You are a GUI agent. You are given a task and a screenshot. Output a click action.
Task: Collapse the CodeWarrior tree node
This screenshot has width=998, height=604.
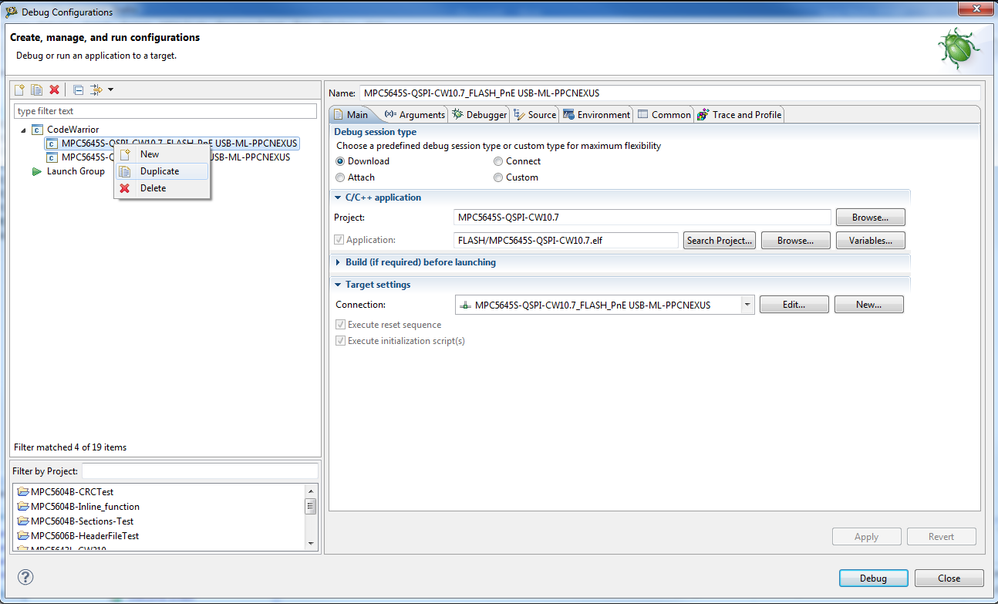point(24,130)
